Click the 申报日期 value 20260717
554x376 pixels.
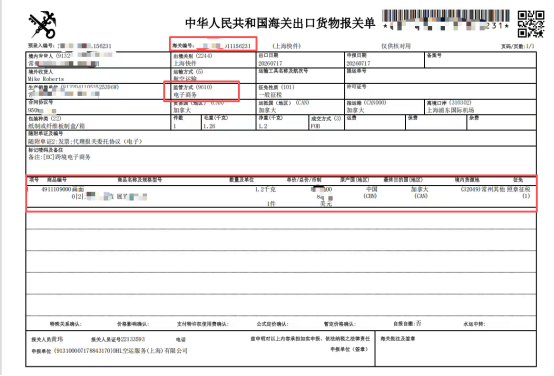(358, 63)
